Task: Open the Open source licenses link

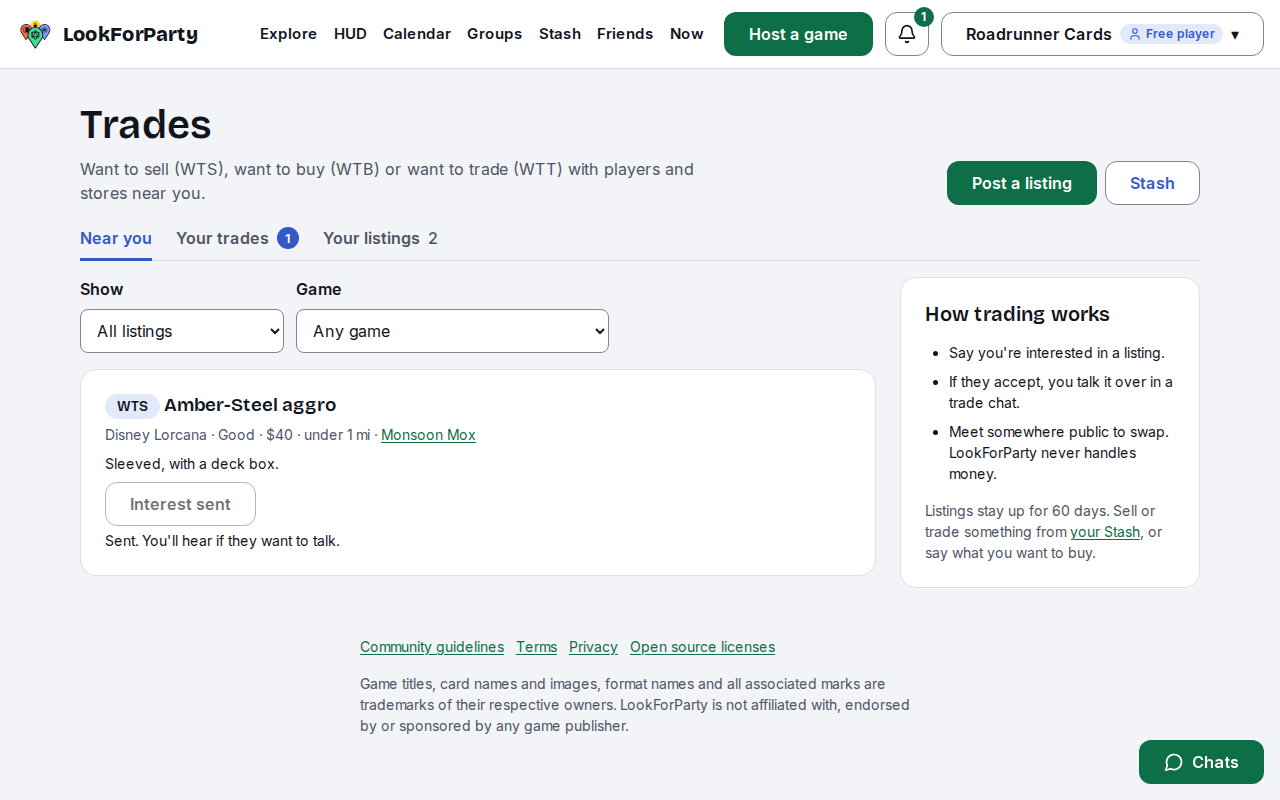Action: tap(702, 647)
